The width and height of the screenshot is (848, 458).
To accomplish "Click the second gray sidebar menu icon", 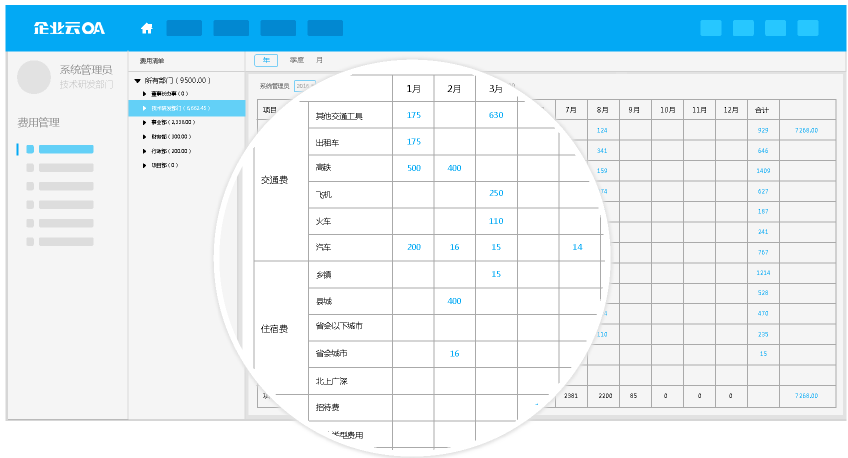I will coord(30,168).
